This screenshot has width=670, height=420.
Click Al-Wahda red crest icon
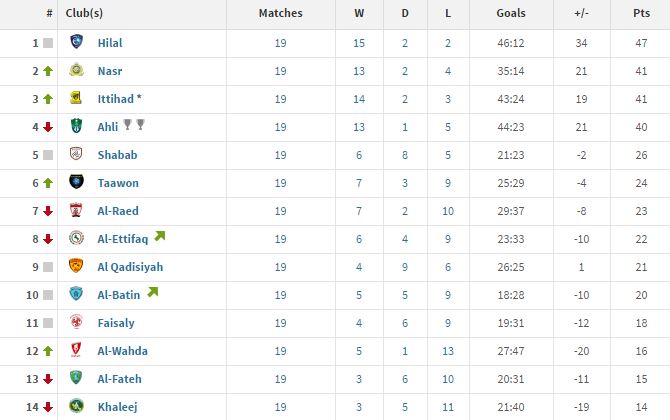pyautogui.click(x=76, y=350)
